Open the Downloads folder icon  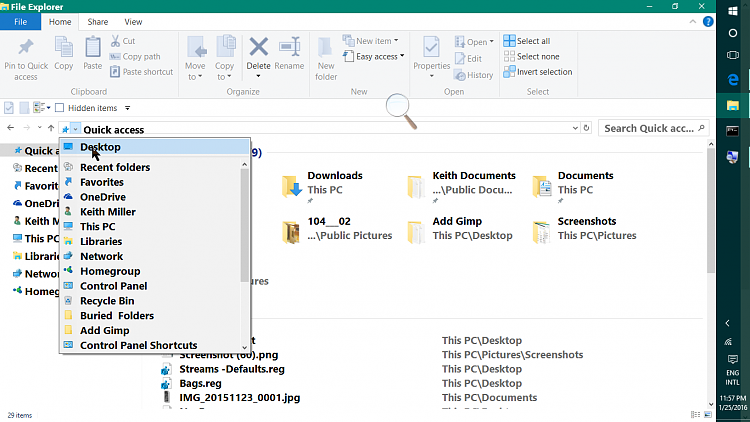(x=292, y=186)
